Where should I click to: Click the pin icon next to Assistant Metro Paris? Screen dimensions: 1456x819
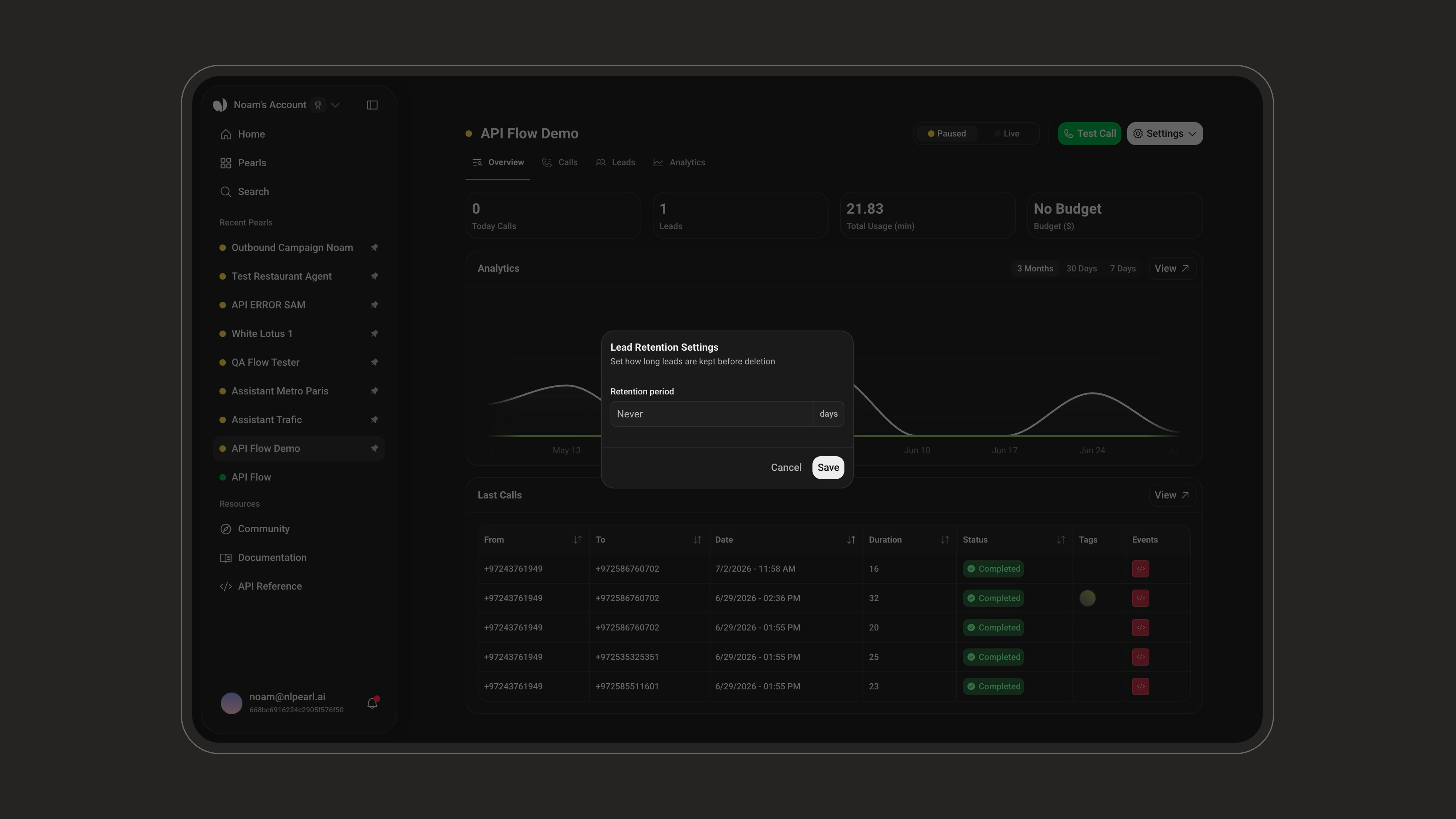(x=374, y=391)
